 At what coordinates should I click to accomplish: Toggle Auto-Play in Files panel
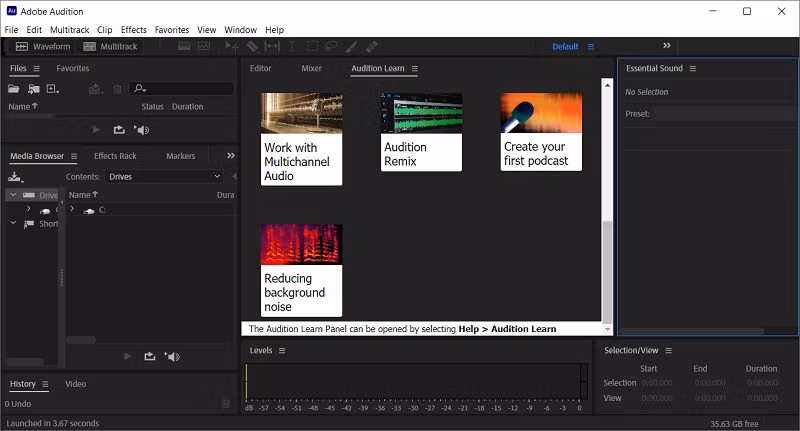point(141,130)
